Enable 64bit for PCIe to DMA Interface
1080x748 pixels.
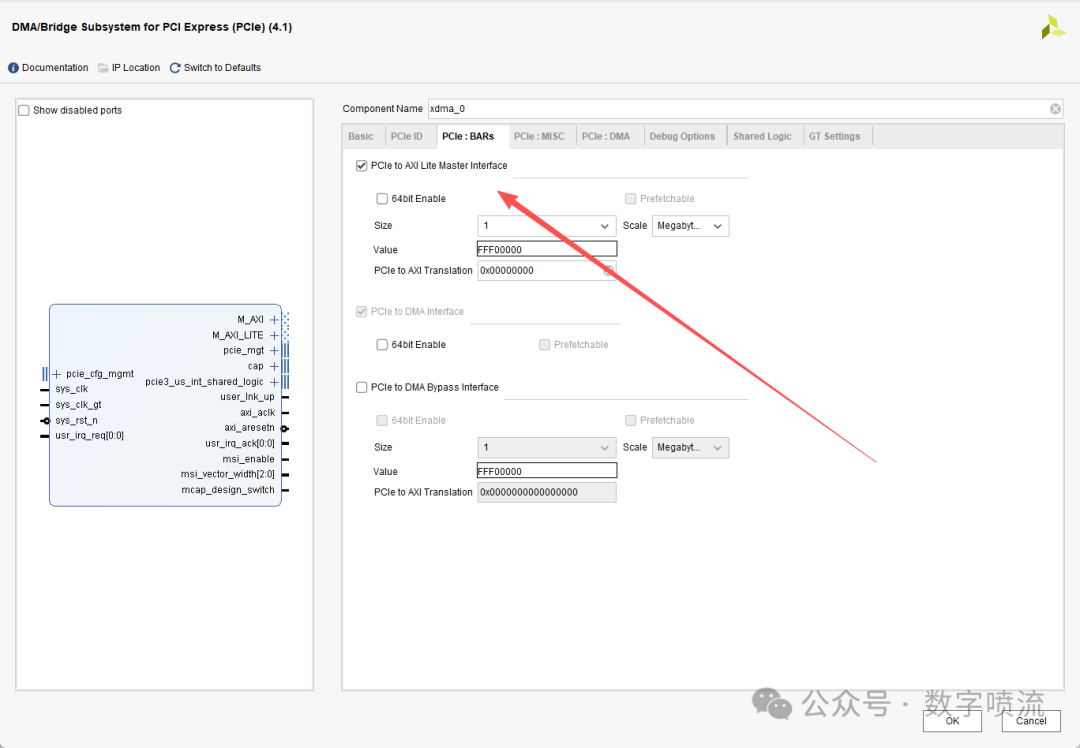382,345
